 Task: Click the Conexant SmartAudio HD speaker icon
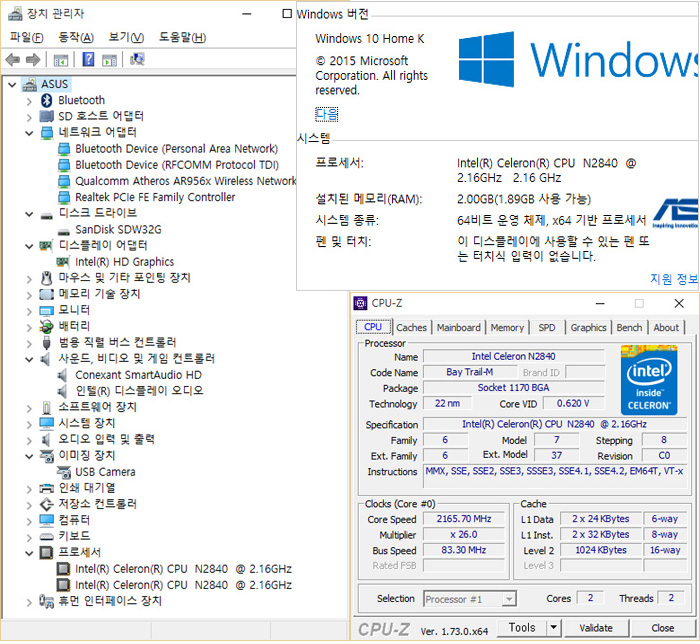[x=62, y=375]
